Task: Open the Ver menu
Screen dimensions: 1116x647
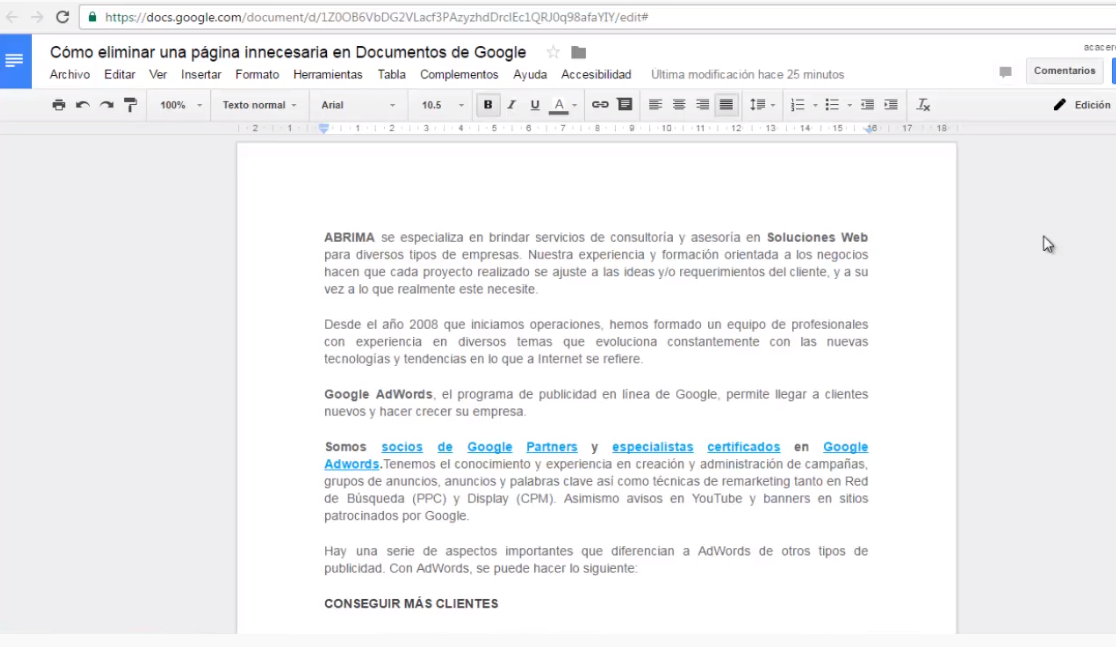Action: (158, 74)
